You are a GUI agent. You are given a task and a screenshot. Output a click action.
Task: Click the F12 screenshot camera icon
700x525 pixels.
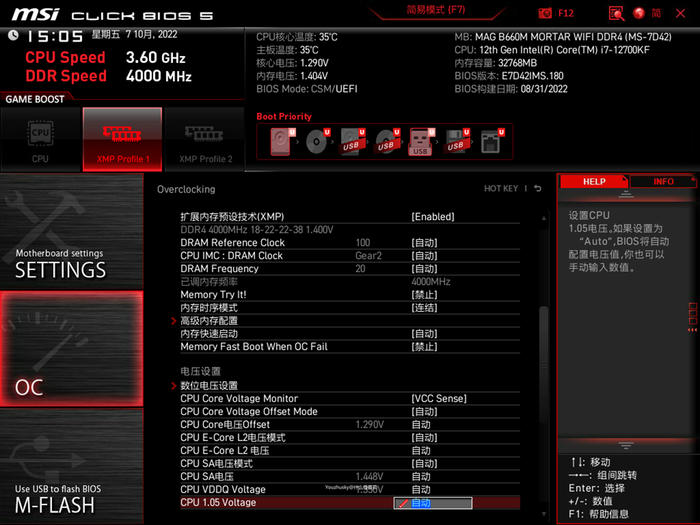pos(545,13)
